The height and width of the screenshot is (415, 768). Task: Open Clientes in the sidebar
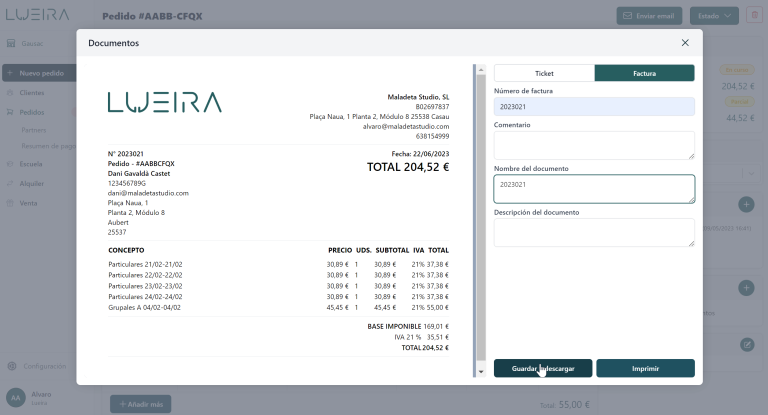(x=31, y=93)
